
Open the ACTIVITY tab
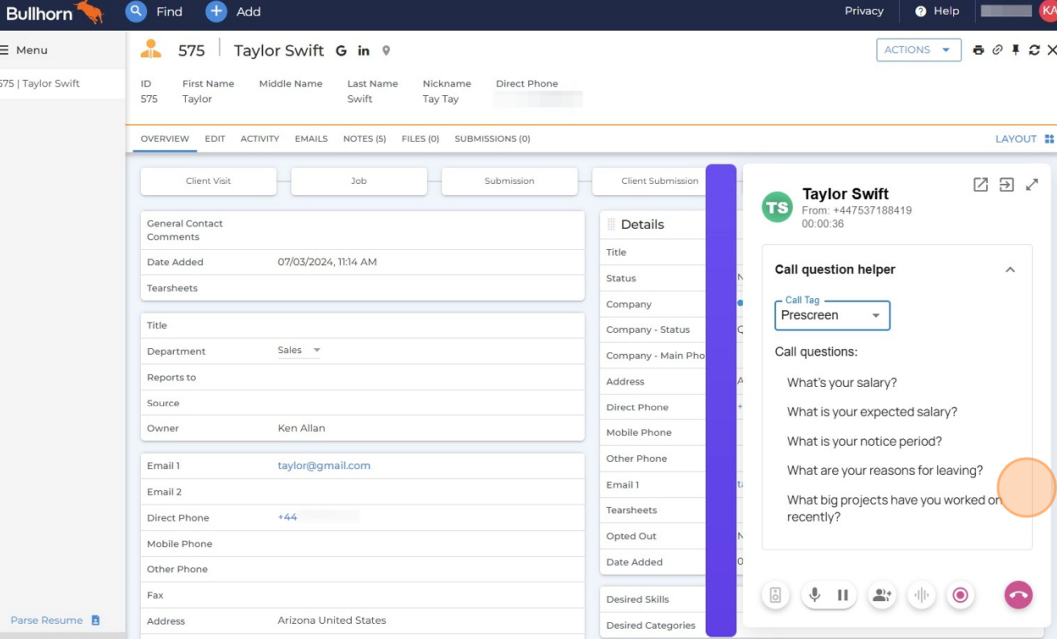pos(260,139)
